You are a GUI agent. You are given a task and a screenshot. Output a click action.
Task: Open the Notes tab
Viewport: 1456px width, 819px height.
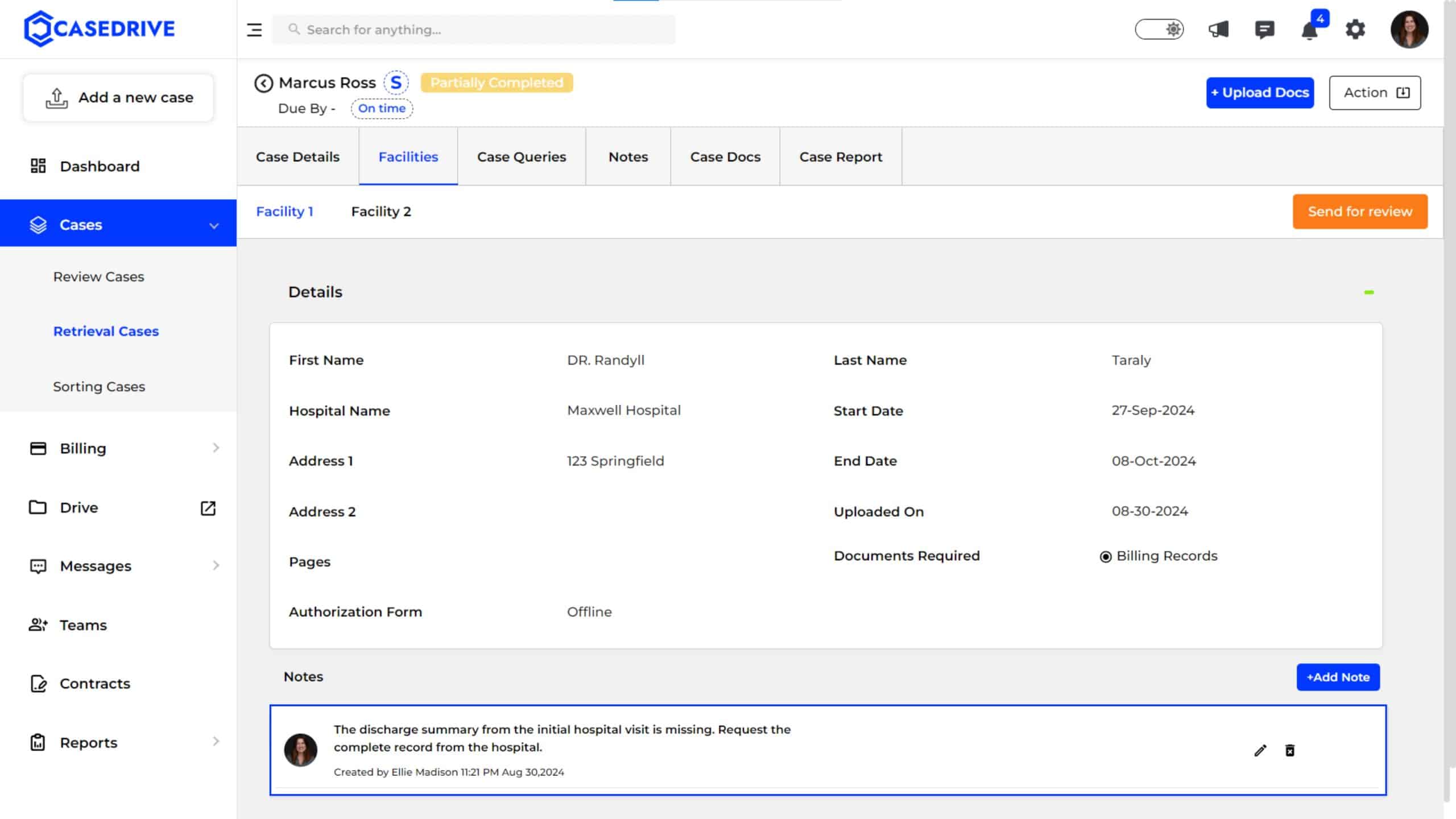click(x=628, y=156)
